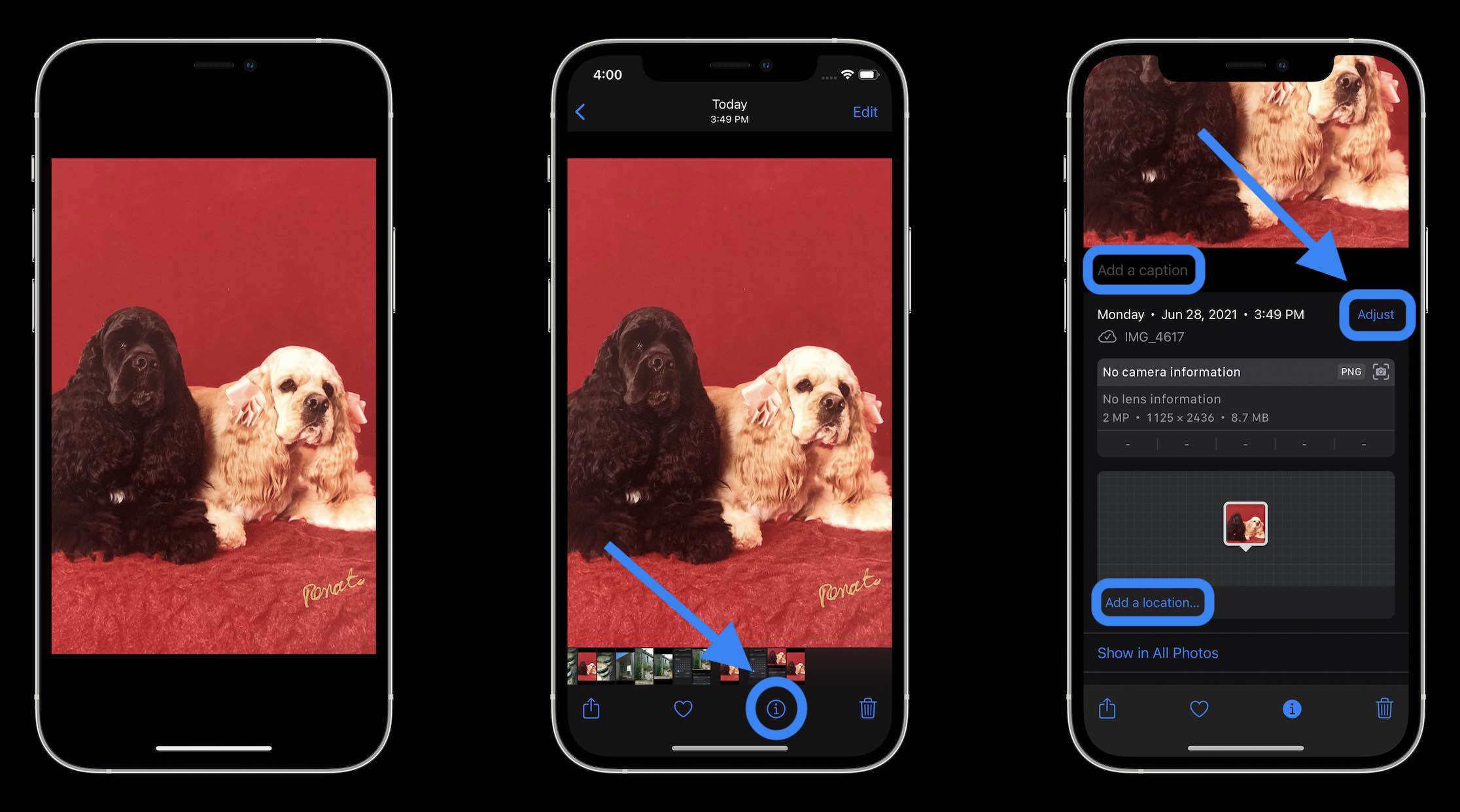Viewport: 1460px width, 812px height.
Task: Tap Show in All Photos link
Action: coord(1157,652)
